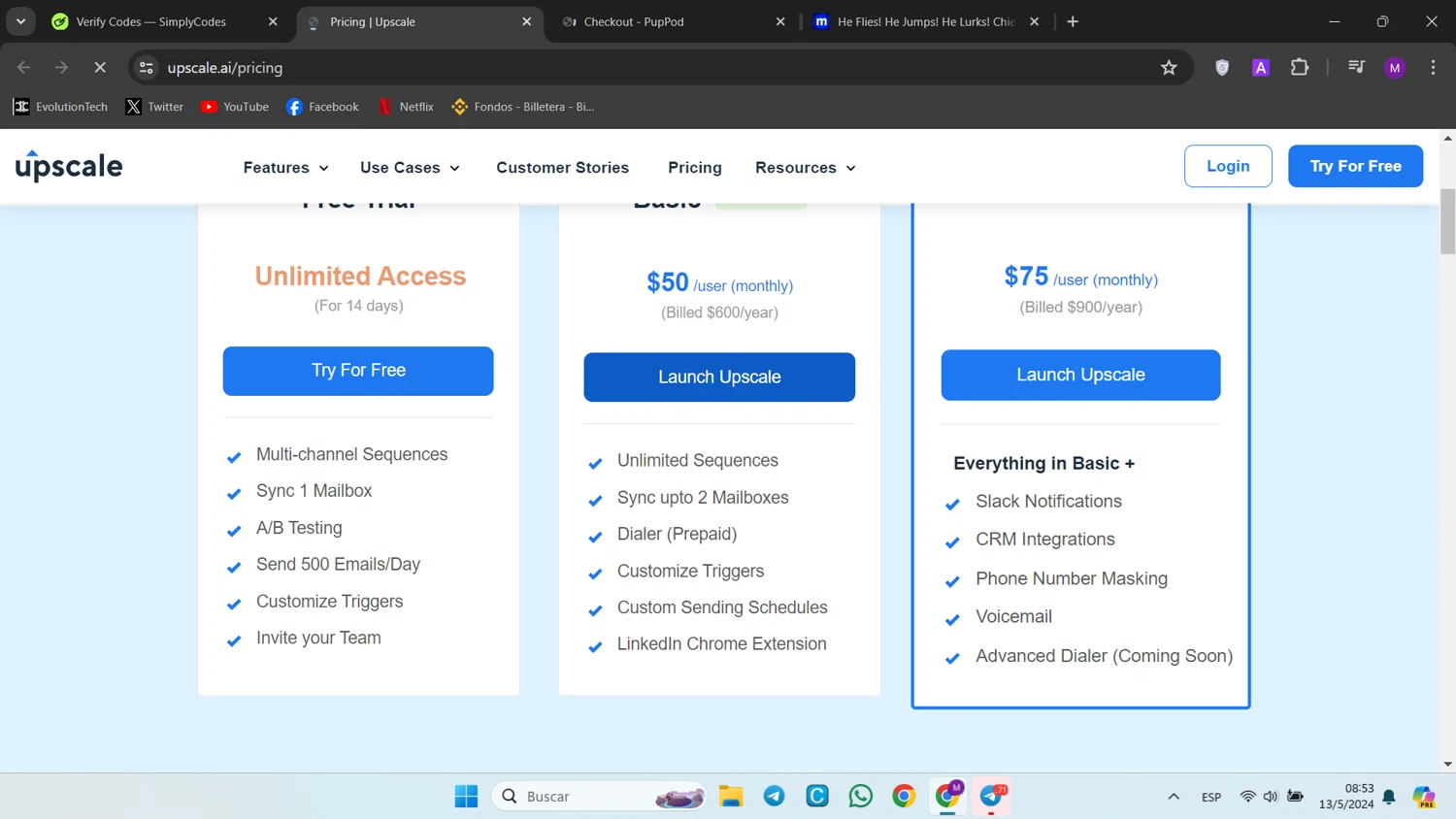Open the Netflix bookmark
This screenshot has width=1456, height=819.
(406, 107)
